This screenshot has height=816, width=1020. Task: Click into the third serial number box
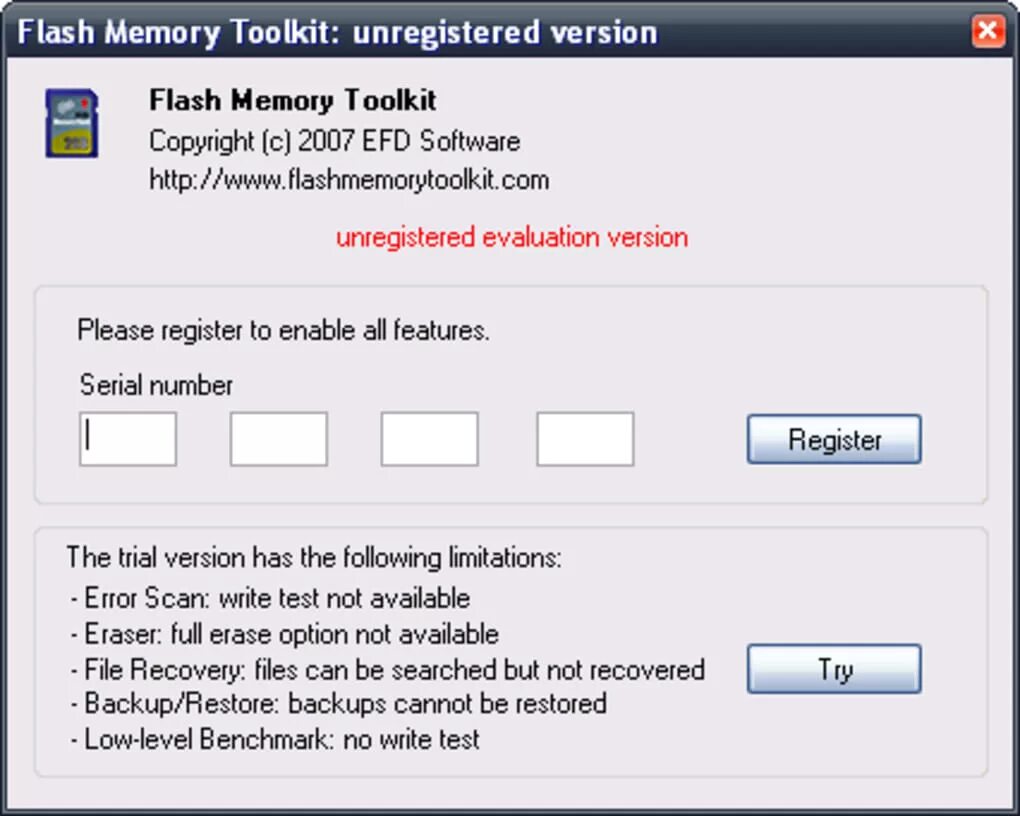pos(429,439)
